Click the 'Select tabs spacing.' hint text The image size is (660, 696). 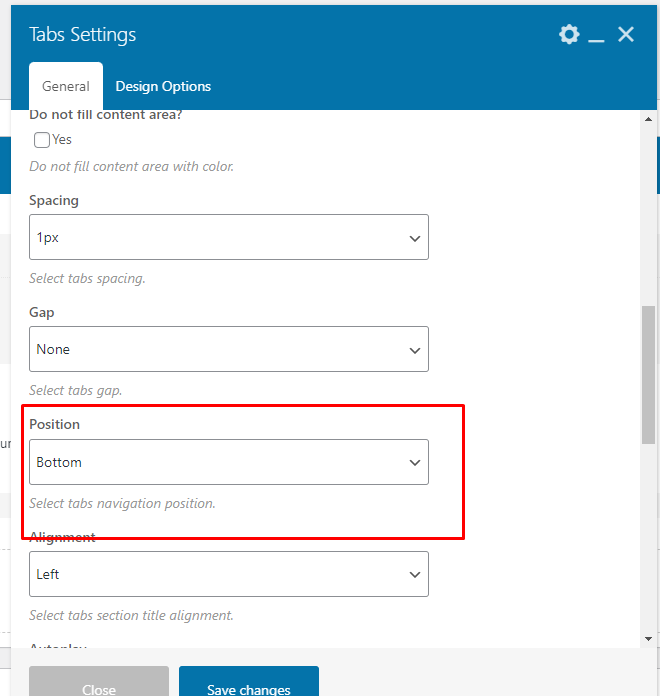87,278
